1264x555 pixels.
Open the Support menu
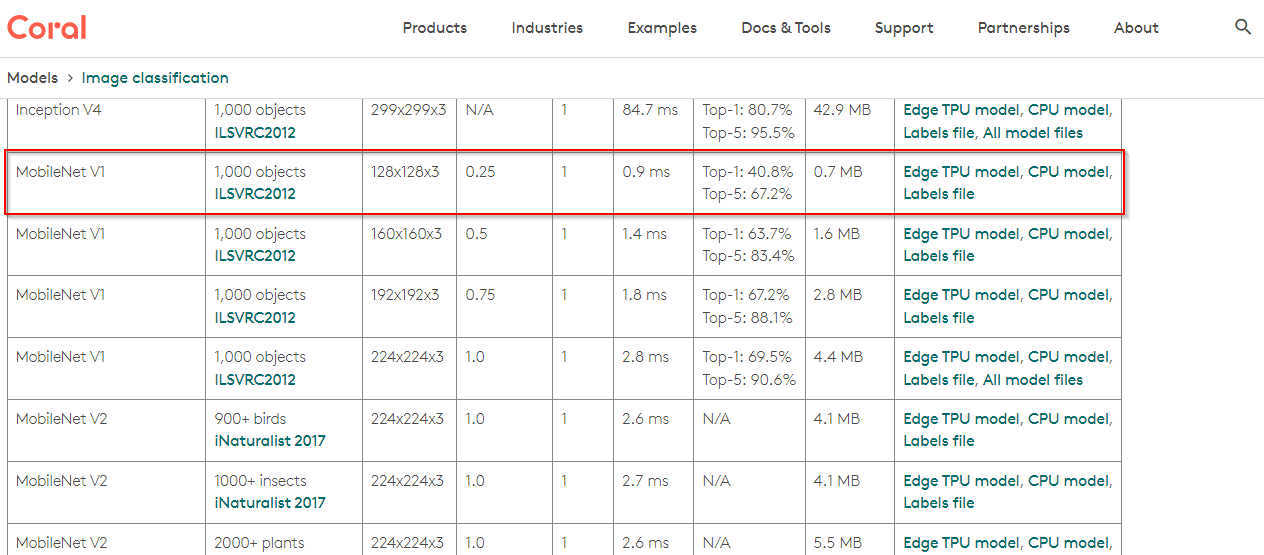[904, 28]
